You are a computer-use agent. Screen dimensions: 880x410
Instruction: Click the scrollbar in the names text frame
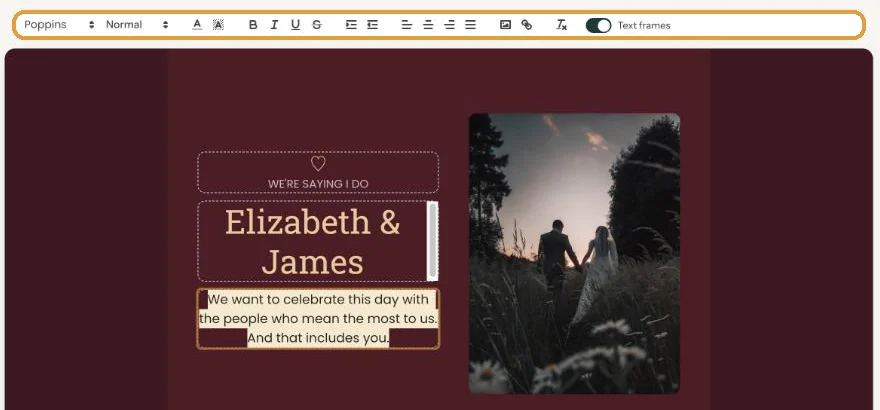coord(432,241)
